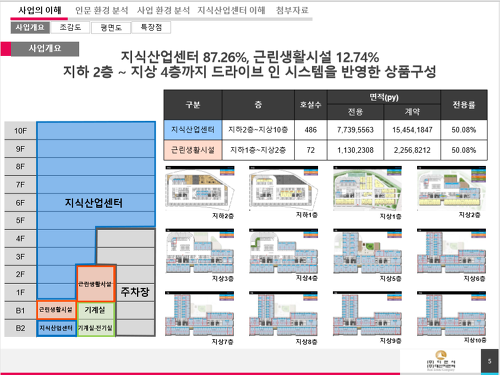Open the 사업의 이해 top tab

tap(40, 10)
